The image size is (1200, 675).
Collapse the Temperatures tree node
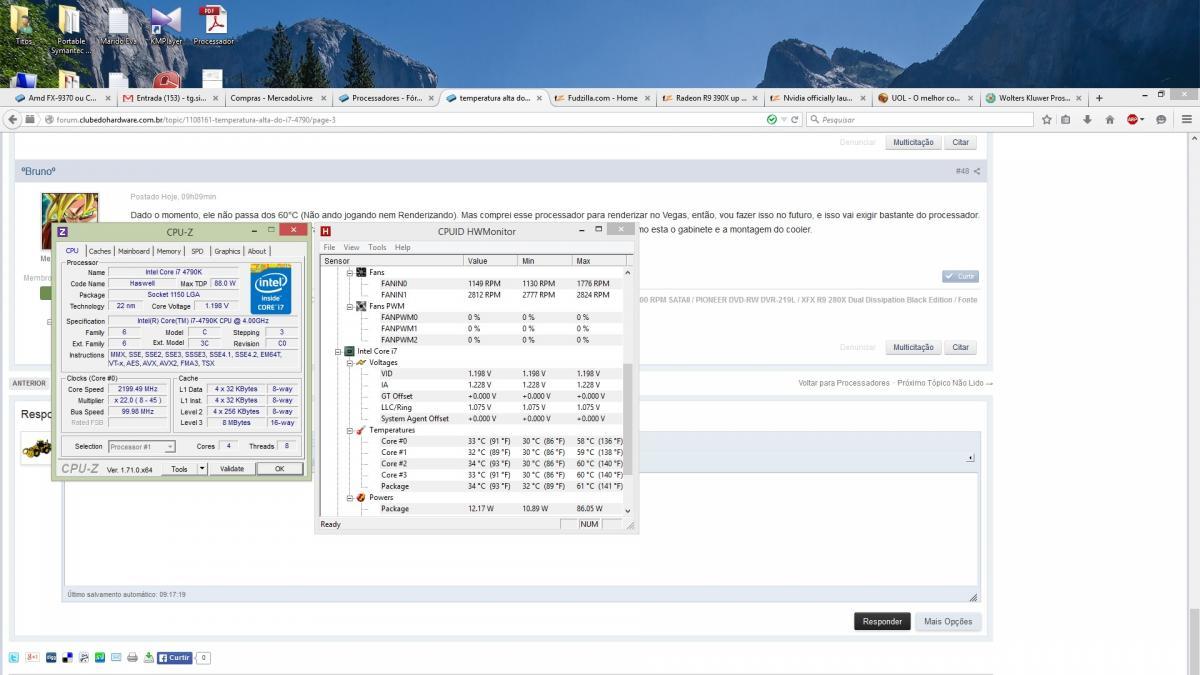point(350,430)
